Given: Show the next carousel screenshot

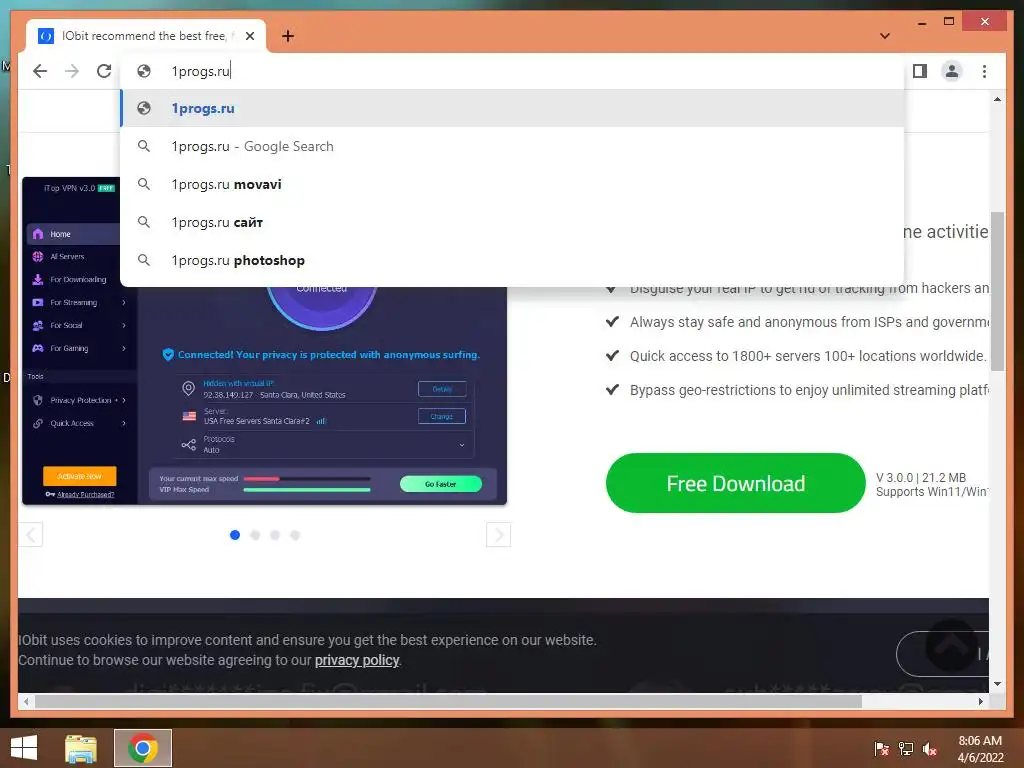Looking at the screenshot, I should 498,535.
